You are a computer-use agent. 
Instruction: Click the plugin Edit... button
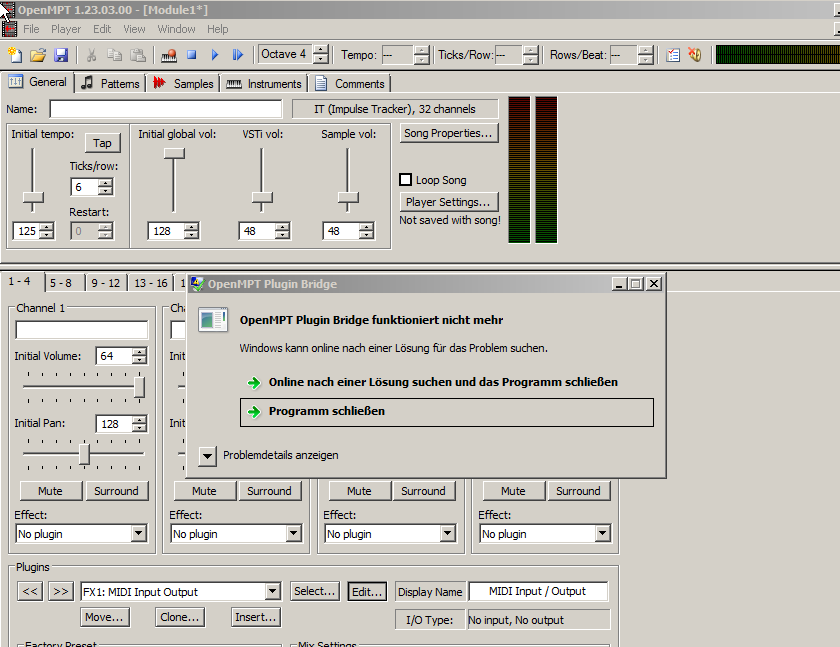coord(367,592)
